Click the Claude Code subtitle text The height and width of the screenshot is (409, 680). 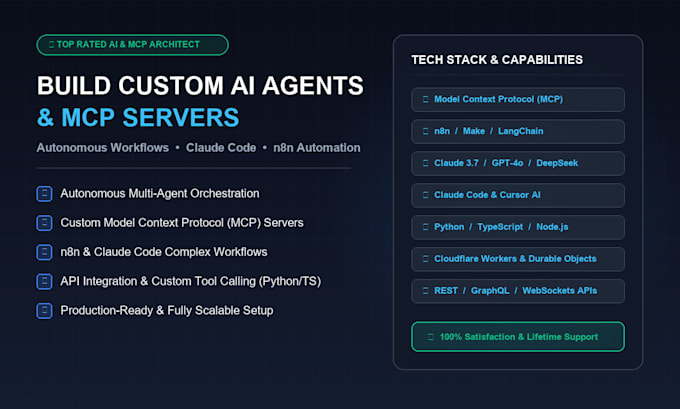[x=221, y=148]
